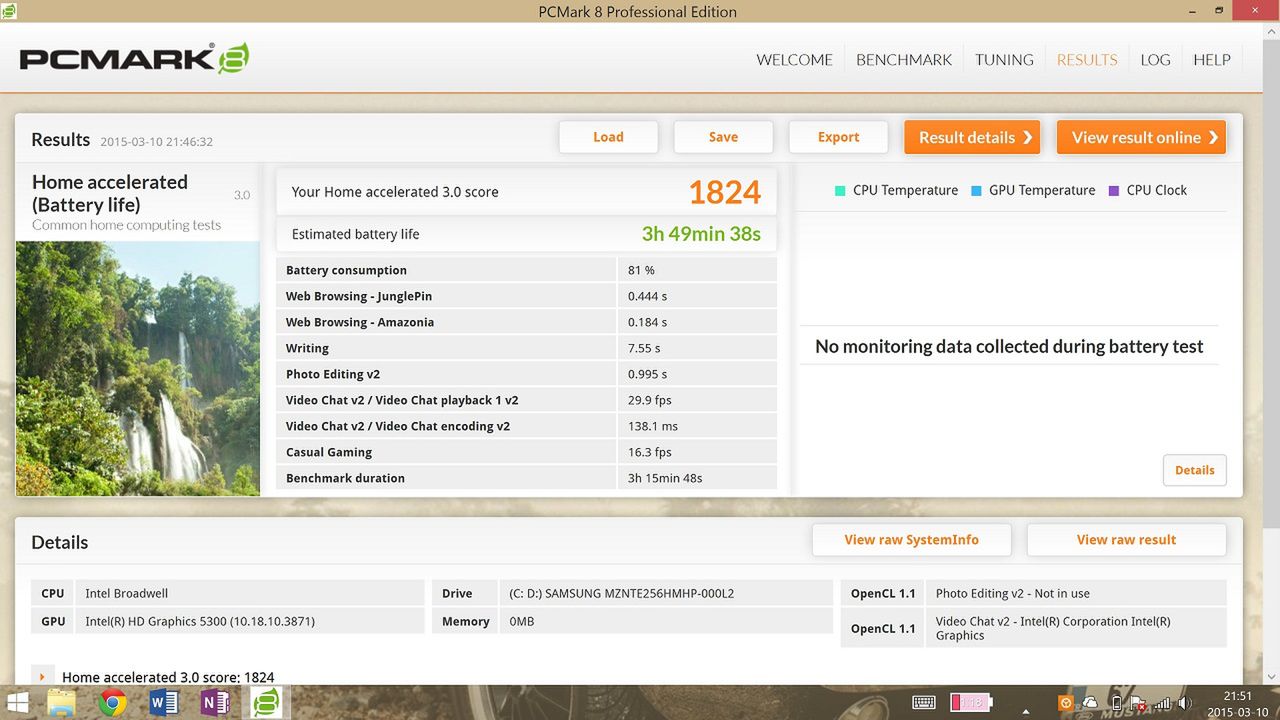Switch to the BENCHMARK tab
The image size is (1280, 720).
tap(904, 60)
